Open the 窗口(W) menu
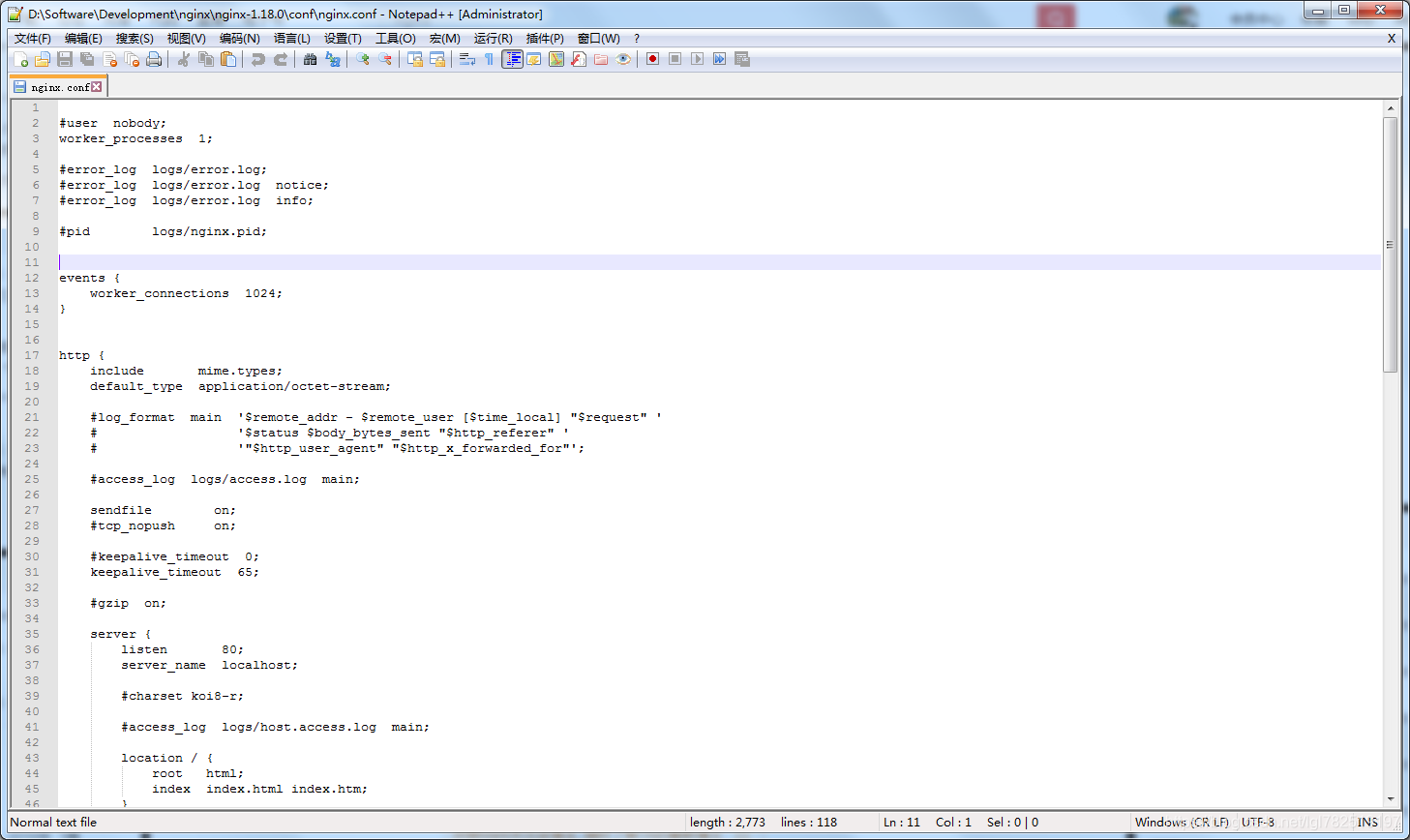 point(598,39)
